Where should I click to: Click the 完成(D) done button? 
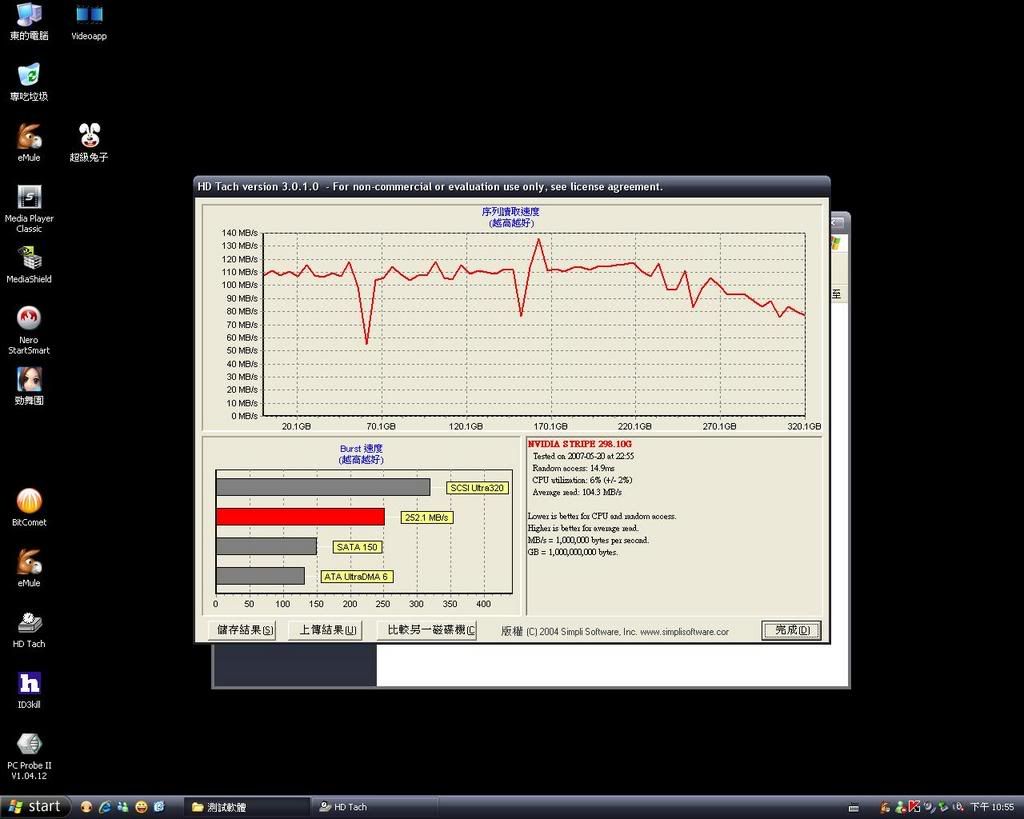point(792,630)
